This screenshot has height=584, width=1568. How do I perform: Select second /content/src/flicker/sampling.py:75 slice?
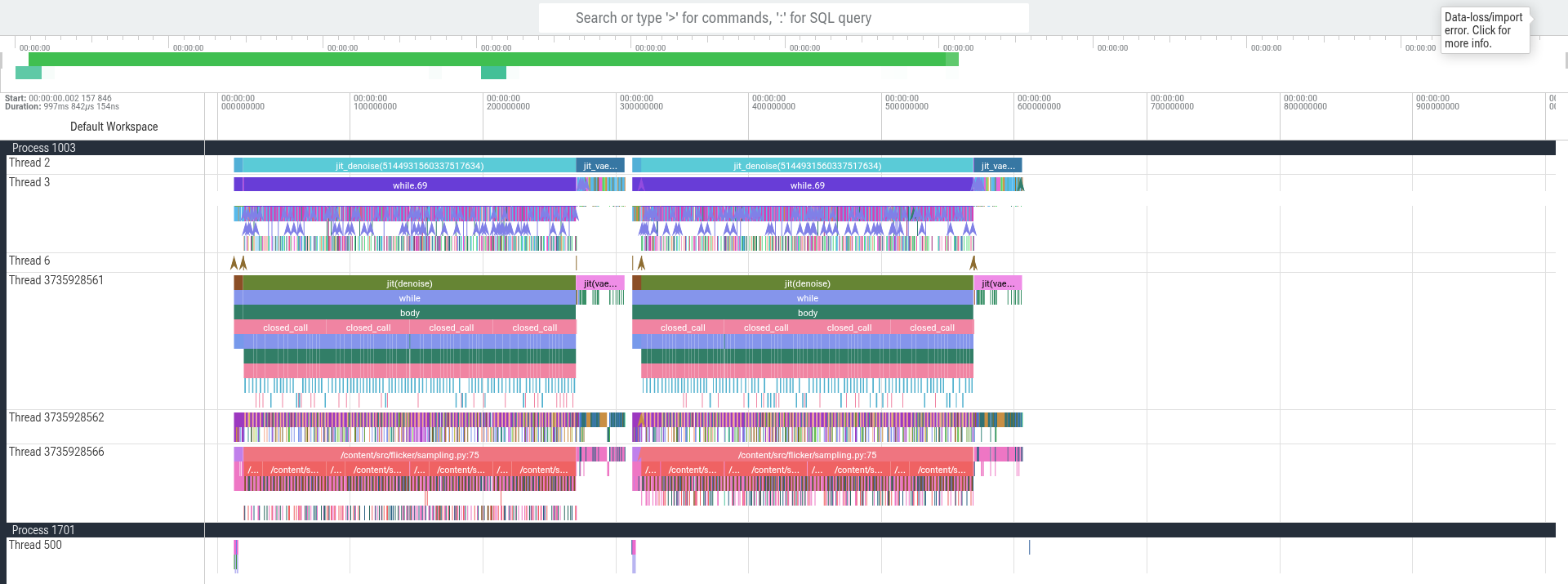(807, 455)
